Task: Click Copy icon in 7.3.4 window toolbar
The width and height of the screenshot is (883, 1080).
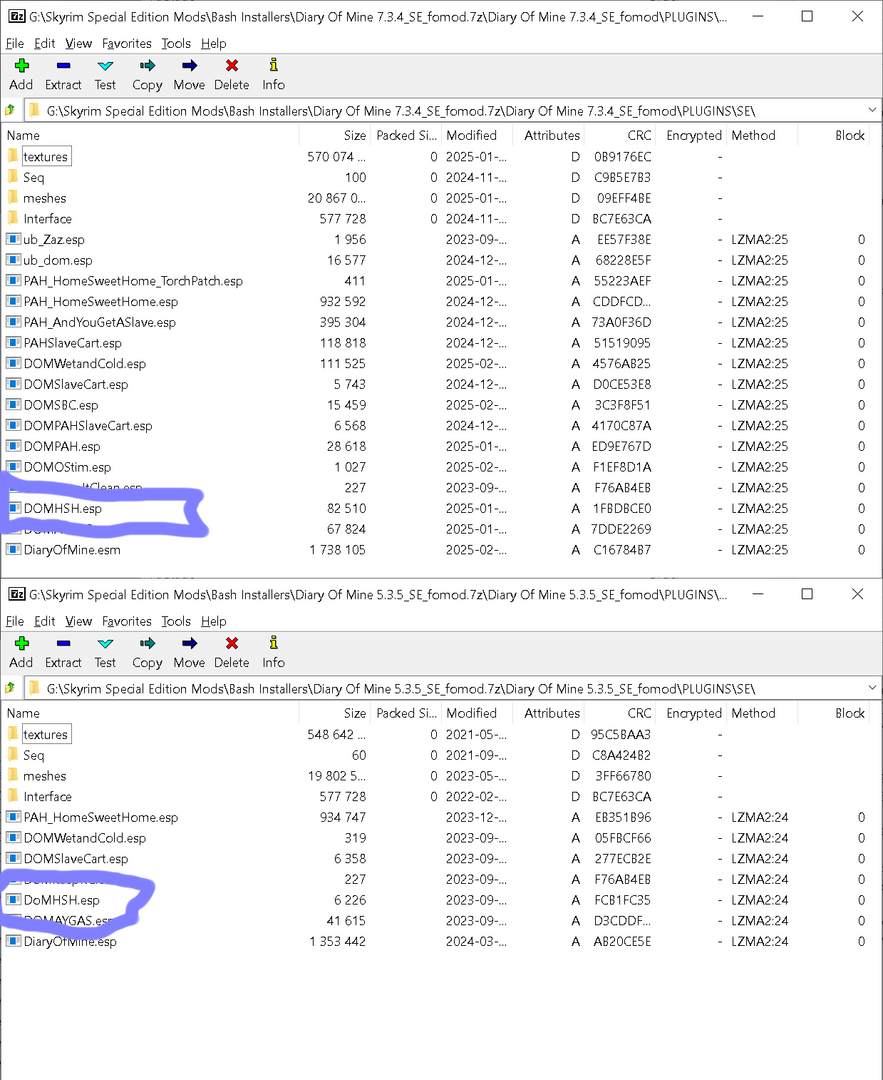Action: pos(147,65)
